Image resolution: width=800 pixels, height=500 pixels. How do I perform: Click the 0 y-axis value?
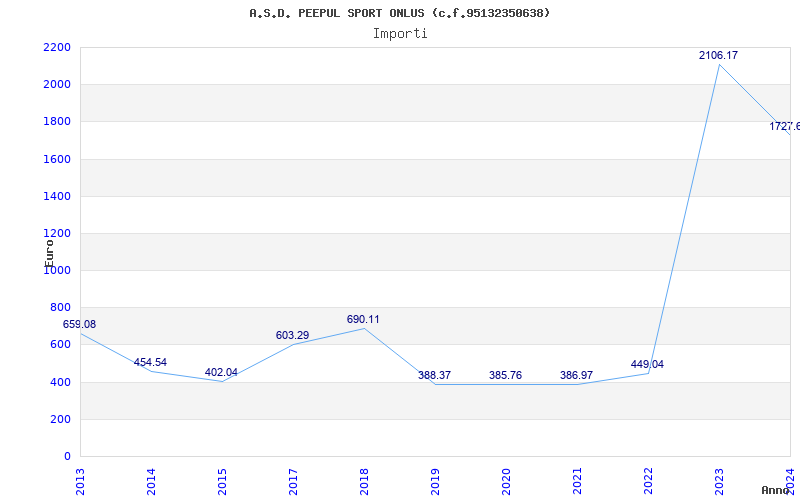click(67, 457)
